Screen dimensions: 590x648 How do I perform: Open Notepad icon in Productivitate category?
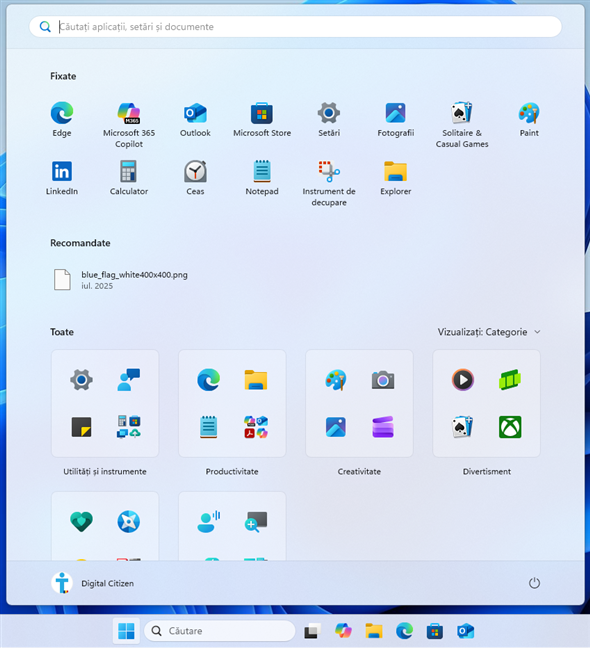(209, 427)
